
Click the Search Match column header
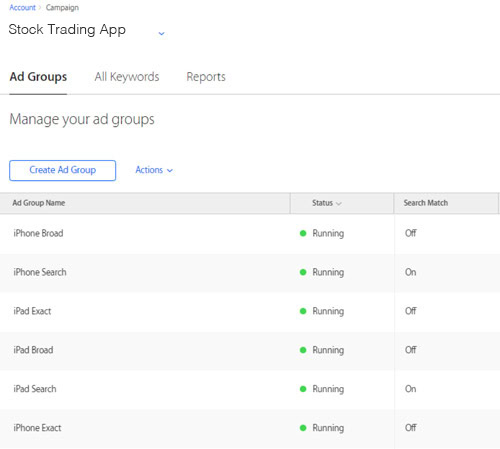[426, 203]
